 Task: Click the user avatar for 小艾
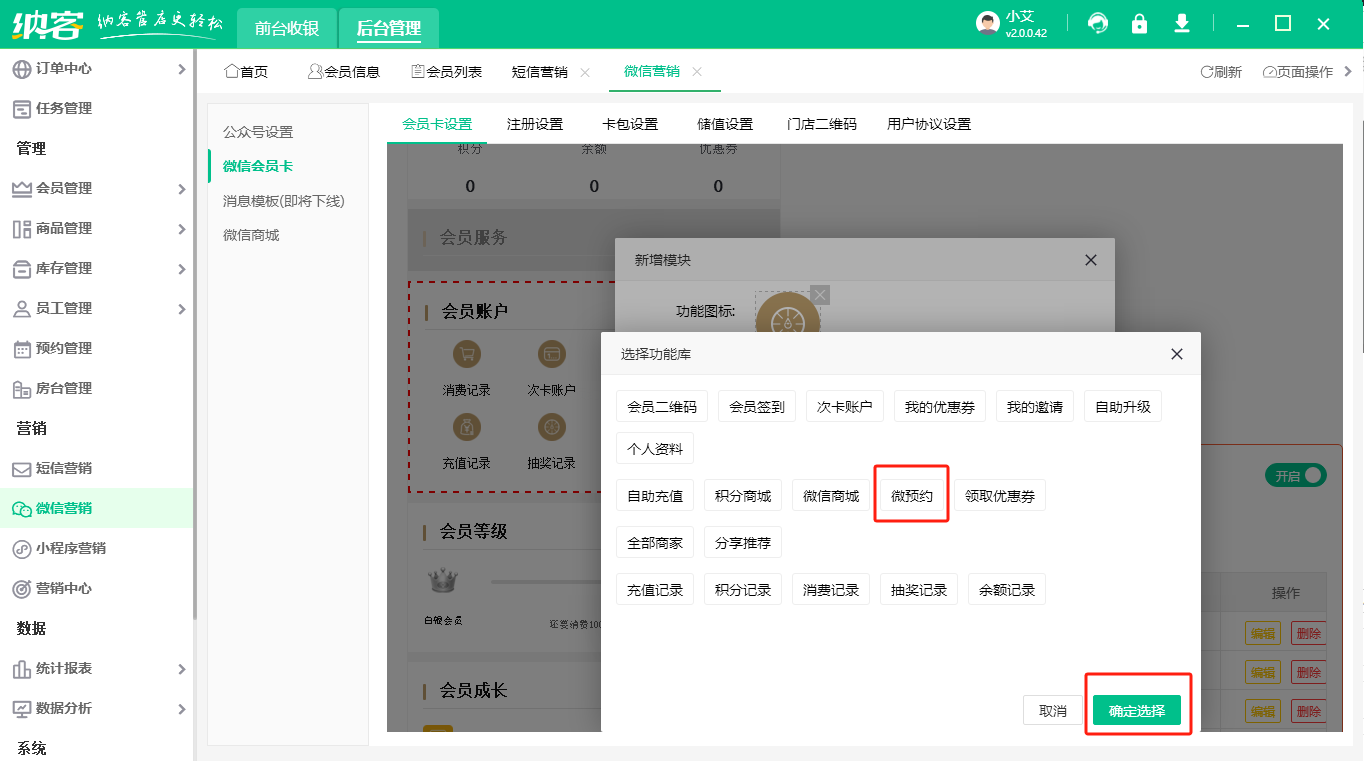pyautogui.click(x=988, y=24)
